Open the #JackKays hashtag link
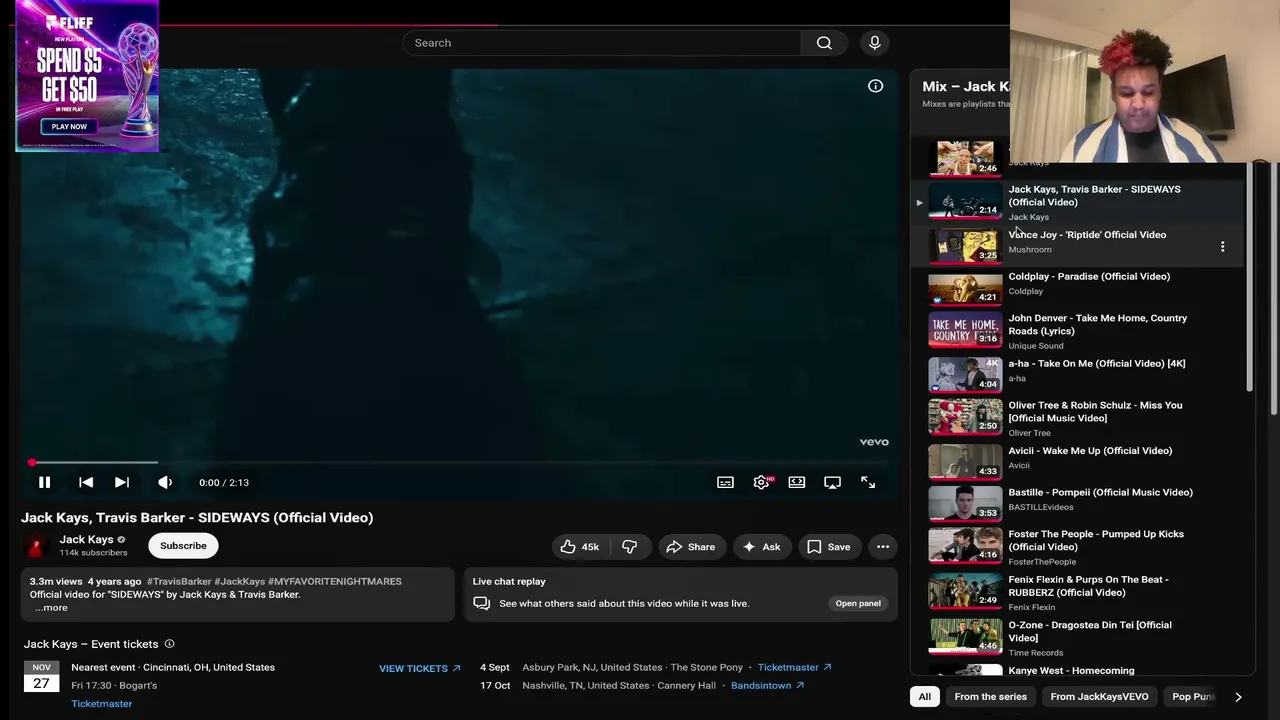This screenshot has height=720, width=1280. tap(240, 581)
